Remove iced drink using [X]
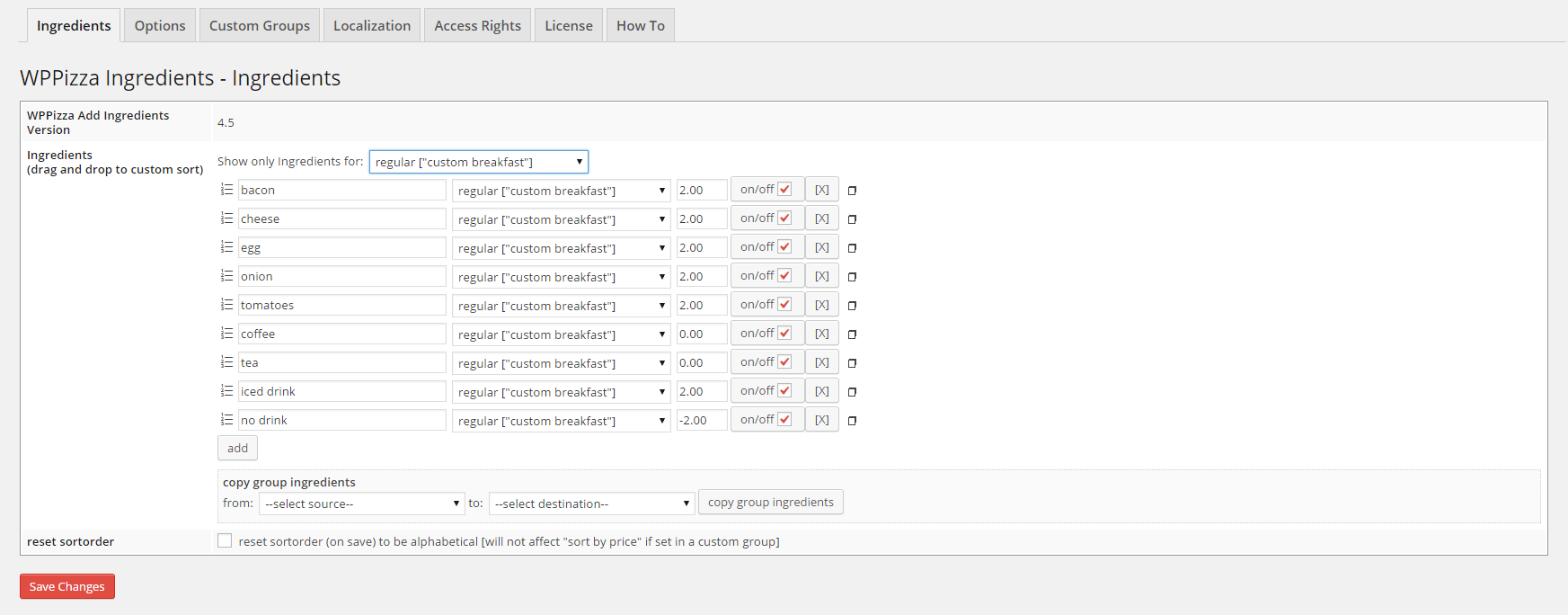 point(822,391)
